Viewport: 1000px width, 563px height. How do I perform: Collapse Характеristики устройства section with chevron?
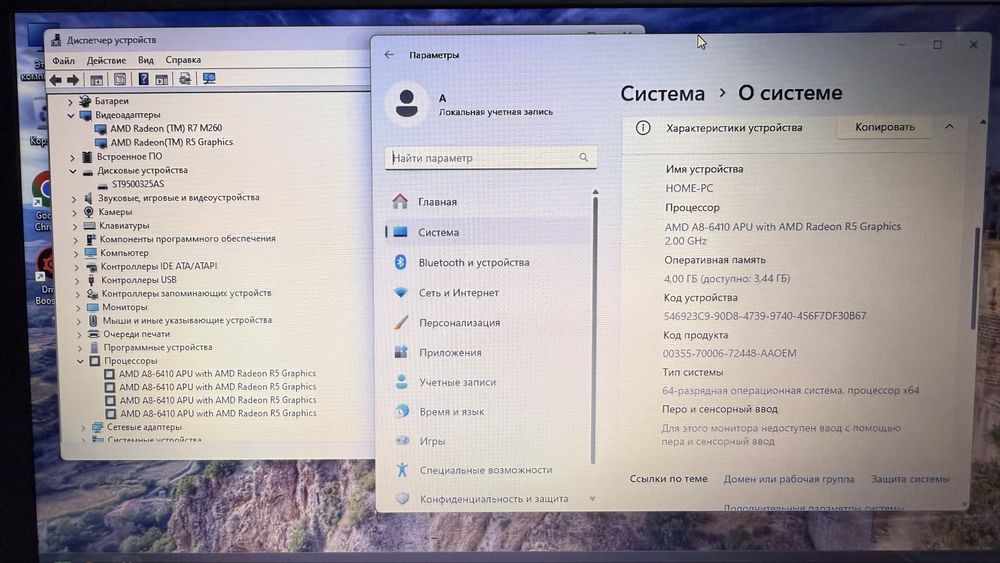coord(949,126)
